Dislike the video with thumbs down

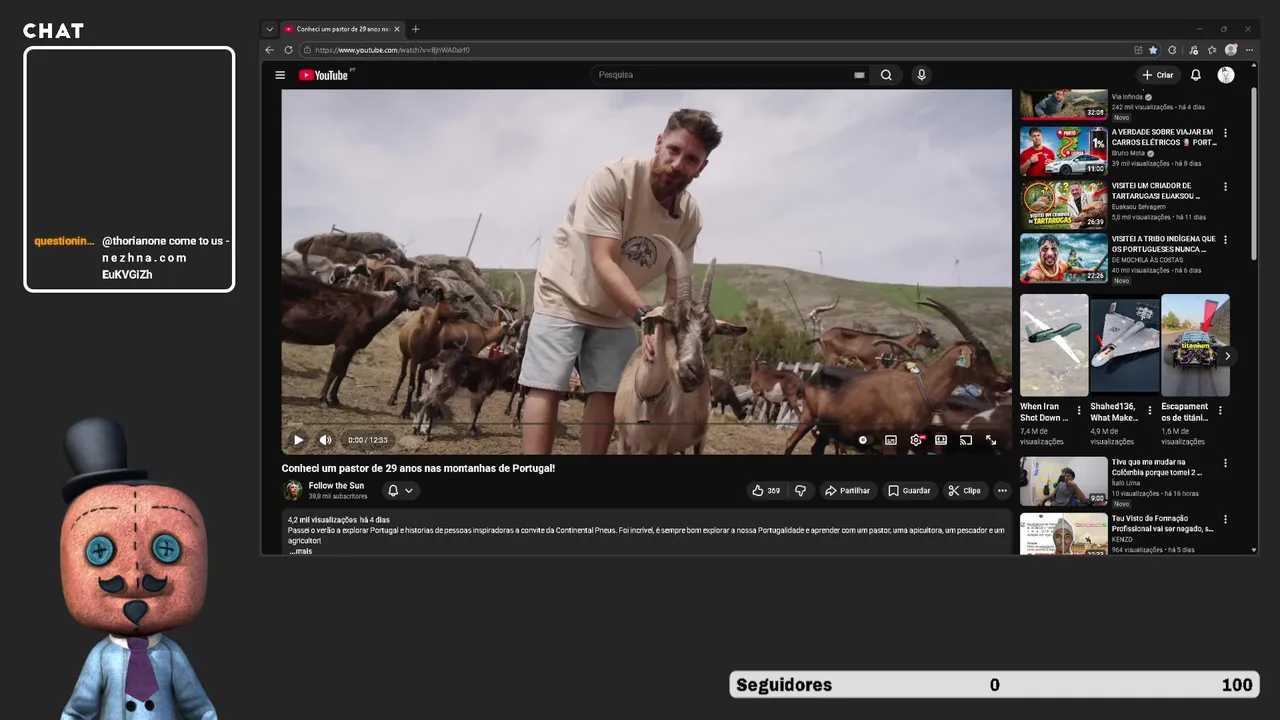[x=800, y=491]
